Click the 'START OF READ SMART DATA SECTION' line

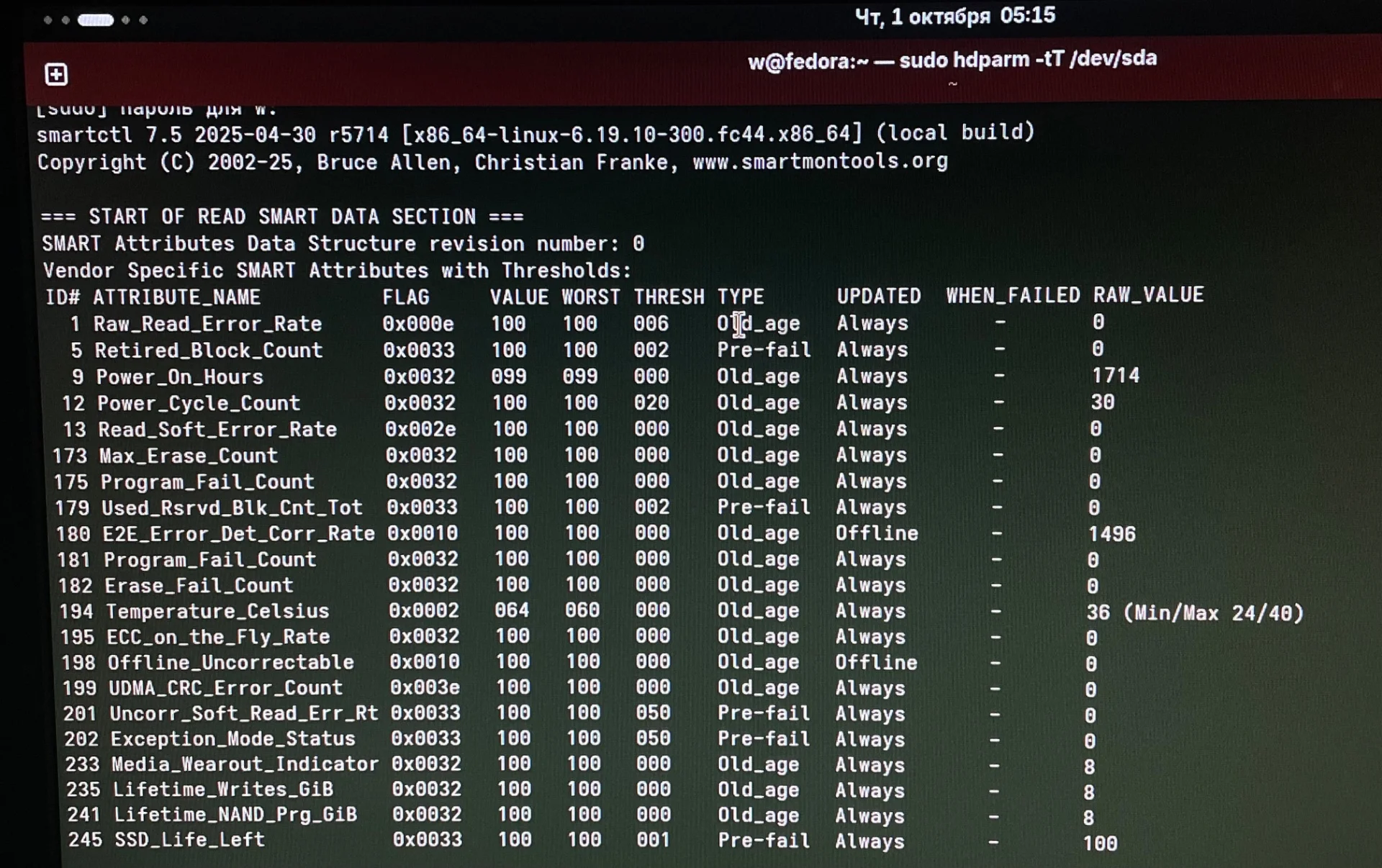pos(282,217)
